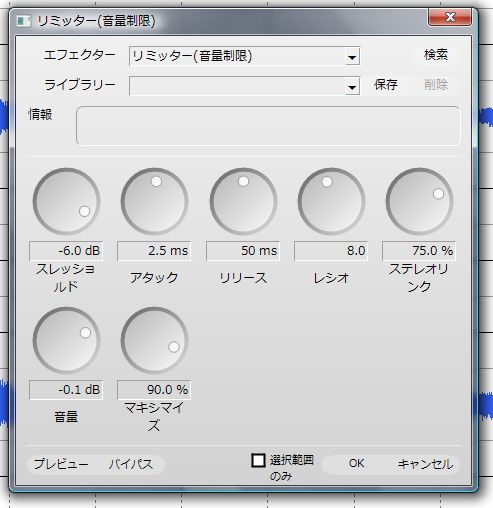Image resolution: width=493 pixels, height=508 pixels.
Task: Click the スレッショルド threshold knob
Action: tap(66, 201)
